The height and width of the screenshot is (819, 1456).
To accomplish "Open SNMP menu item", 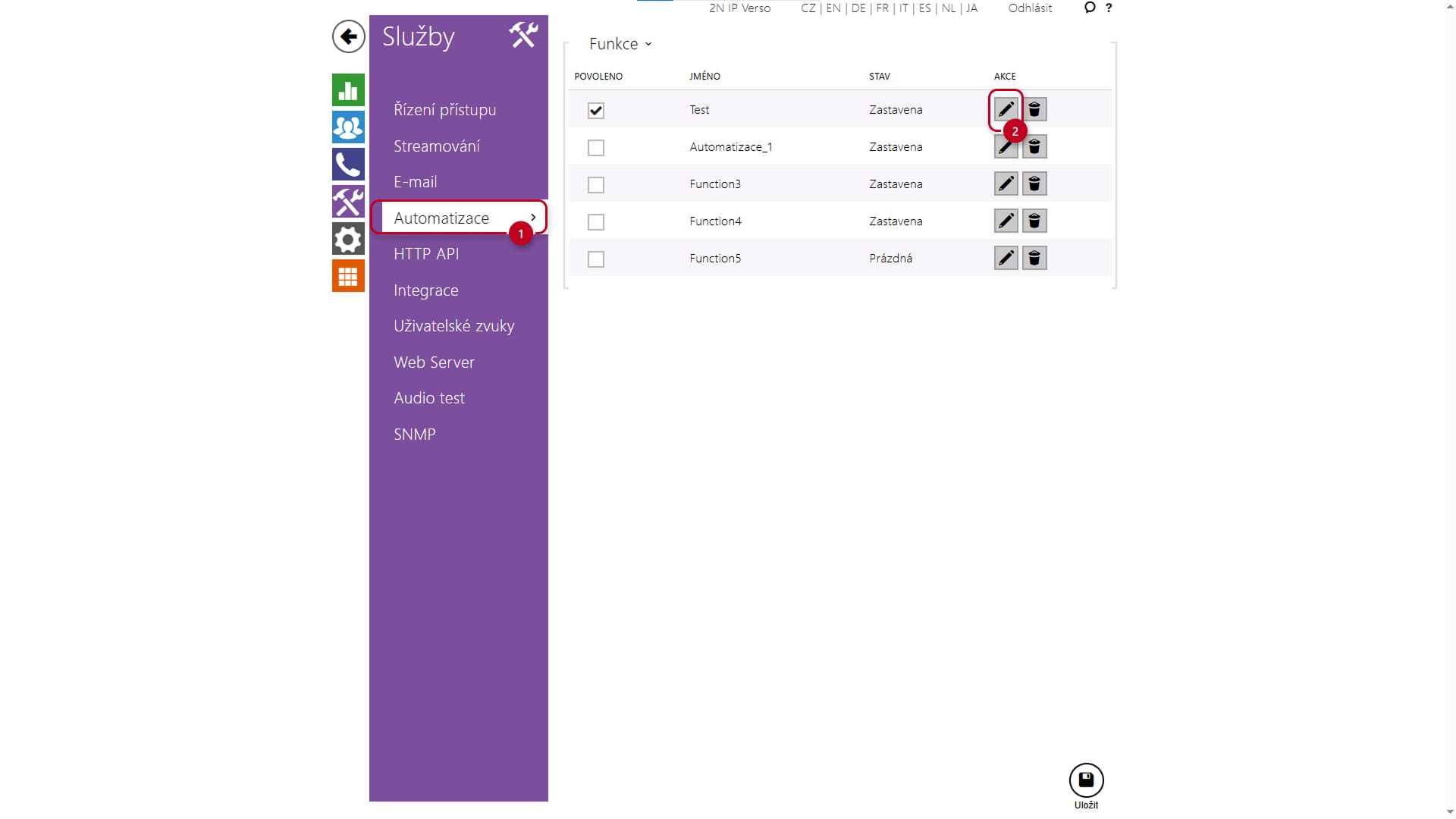I will point(415,435).
